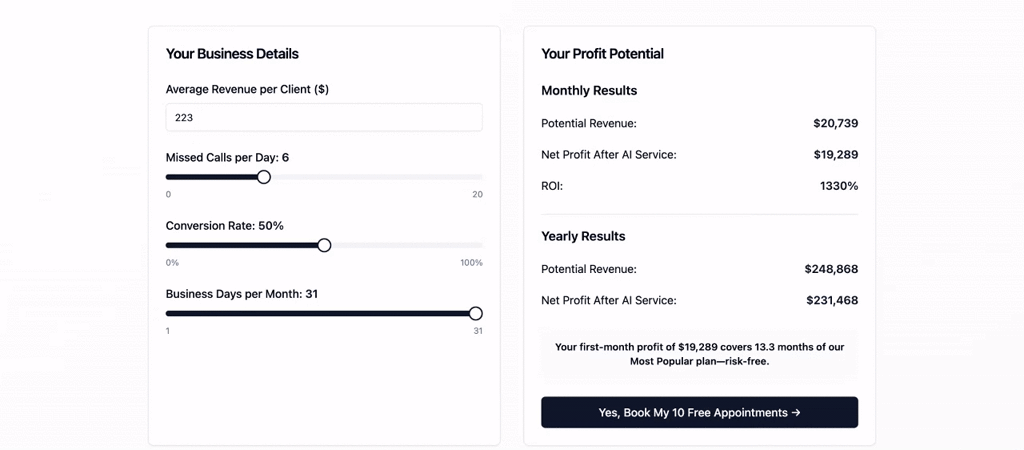Click the unfilled part of Missed Calls slider track
The width and height of the screenshot is (1024, 450).
(x=377, y=177)
